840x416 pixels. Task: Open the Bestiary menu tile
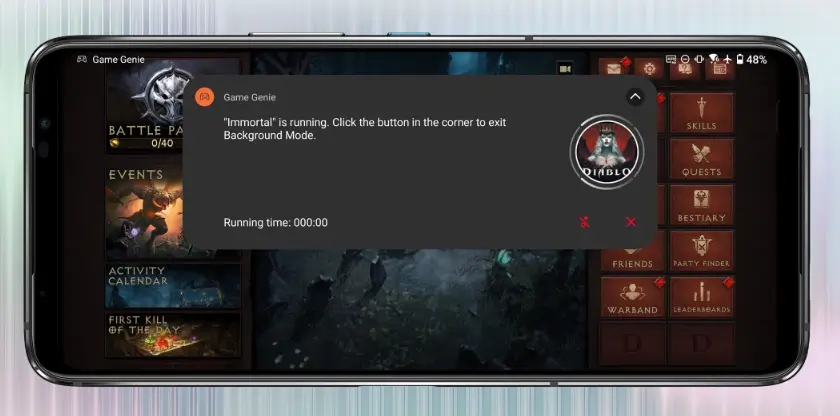[x=701, y=205]
